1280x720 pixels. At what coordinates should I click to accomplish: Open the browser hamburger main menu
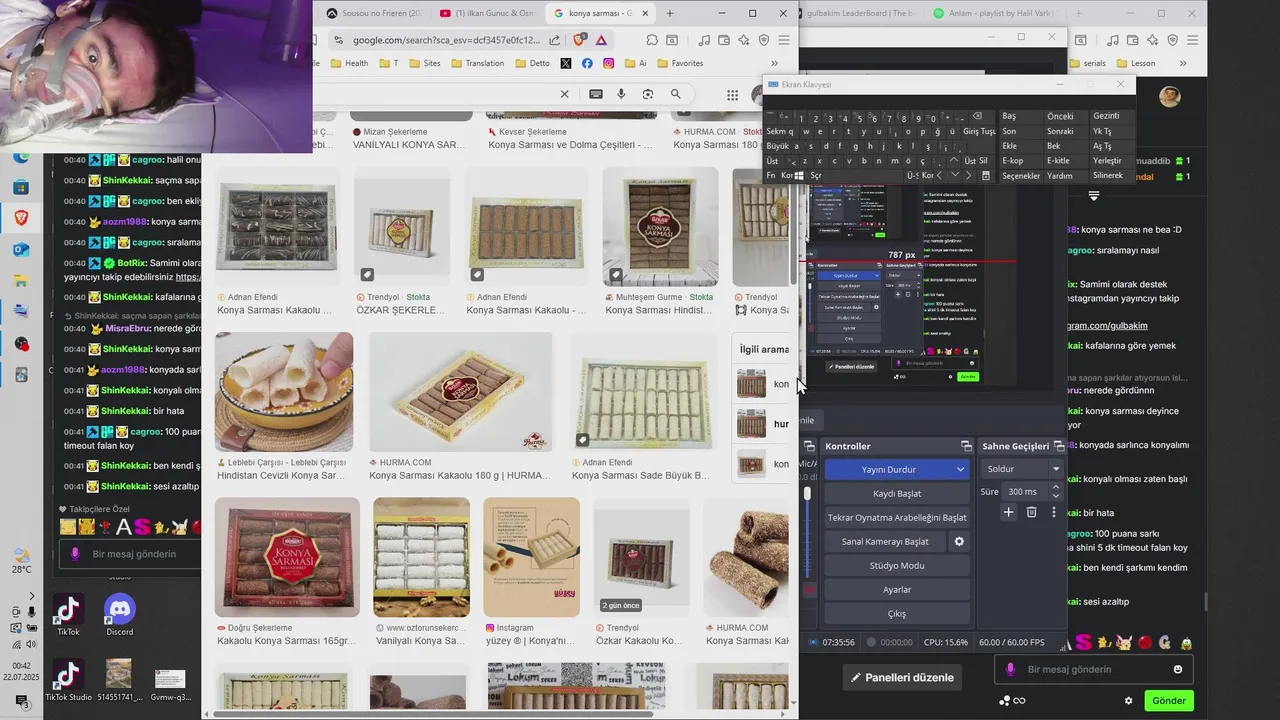click(785, 40)
